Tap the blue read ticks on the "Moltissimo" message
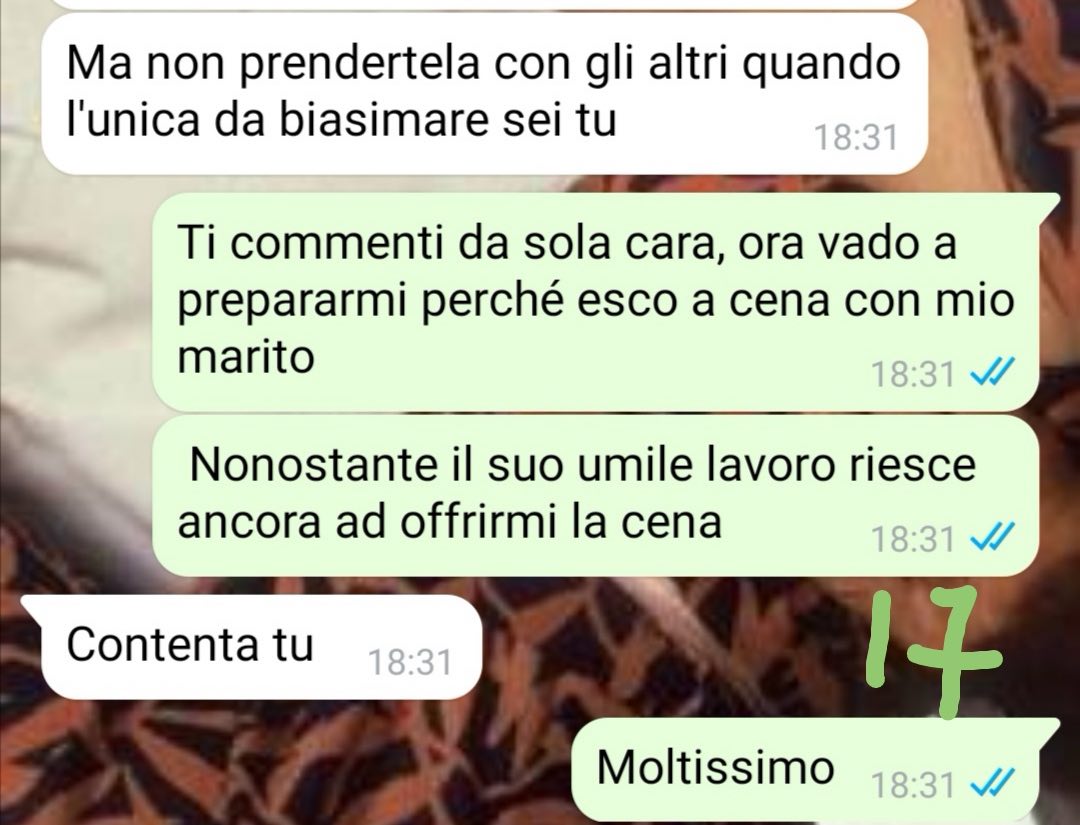 992,783
